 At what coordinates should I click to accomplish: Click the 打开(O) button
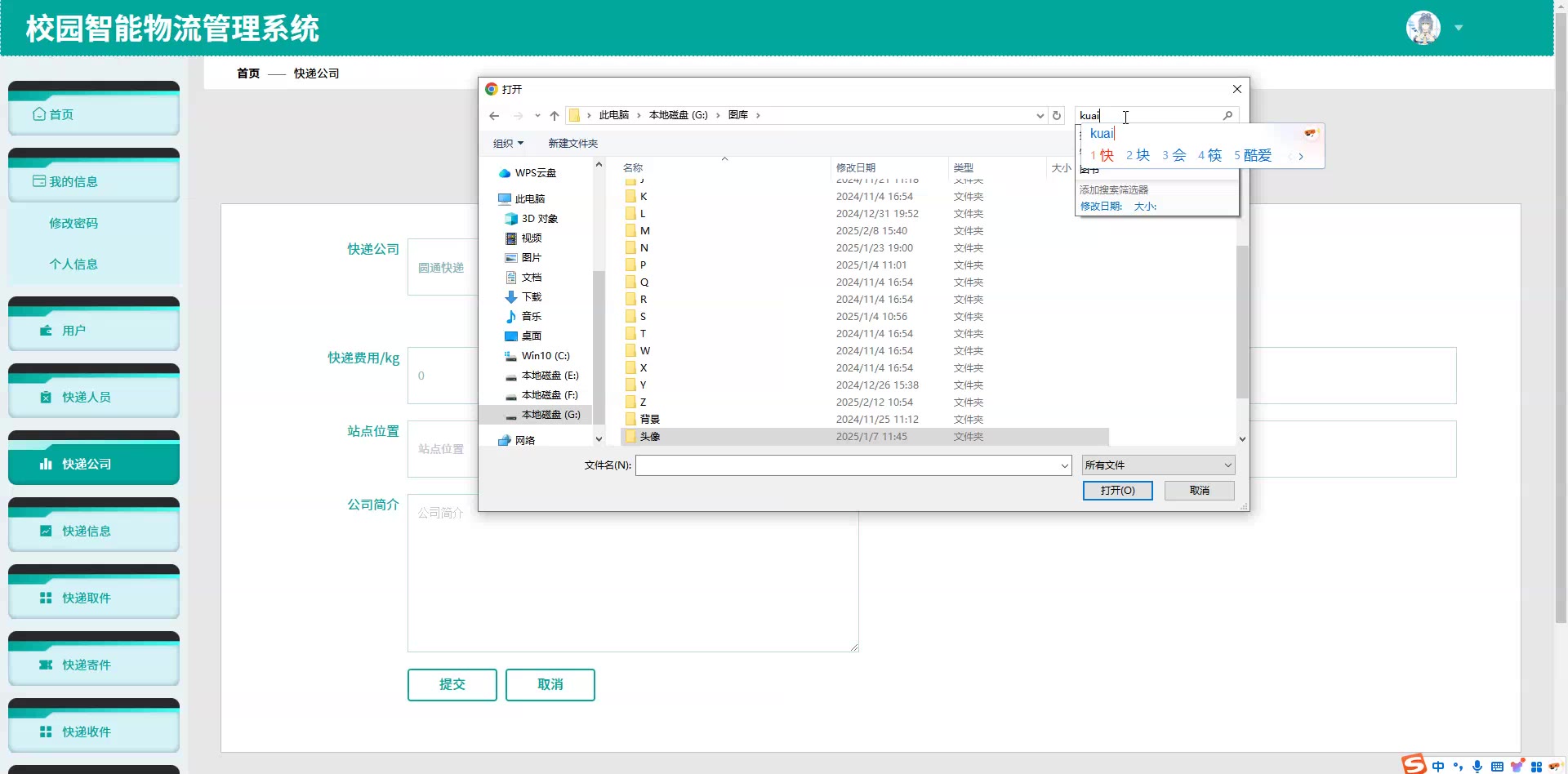pos(1117,491)
